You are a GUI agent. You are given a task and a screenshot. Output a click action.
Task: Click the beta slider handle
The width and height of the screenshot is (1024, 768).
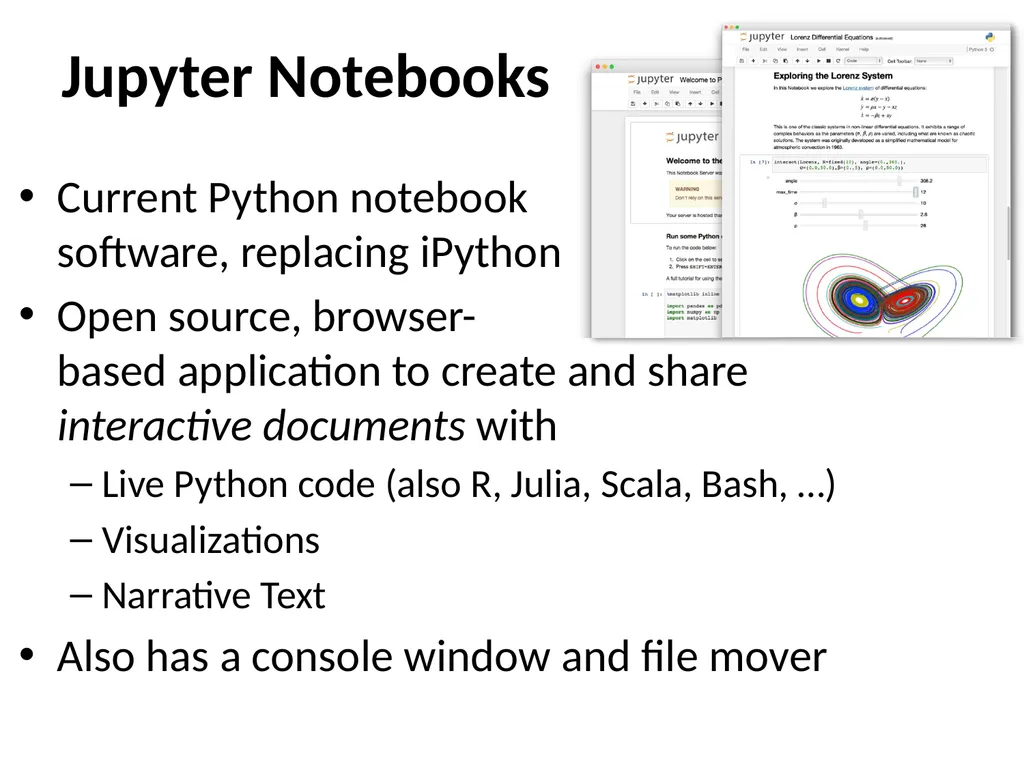click(x=861, y=214)
